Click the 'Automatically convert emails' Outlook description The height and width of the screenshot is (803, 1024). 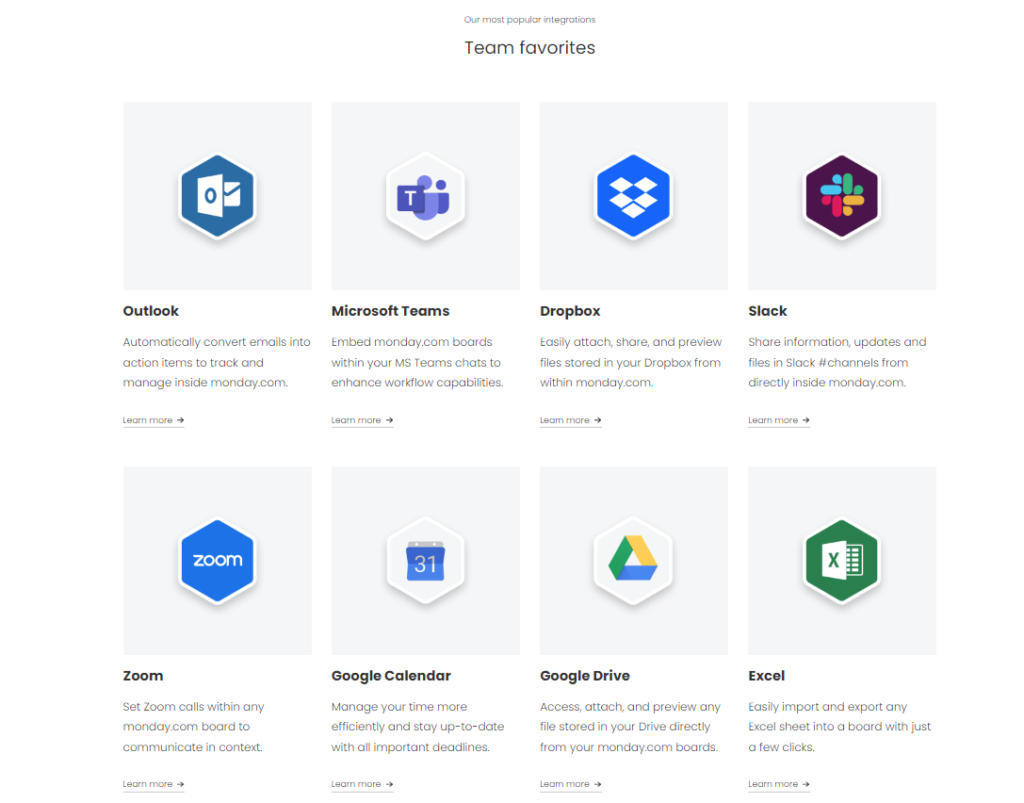217,362
